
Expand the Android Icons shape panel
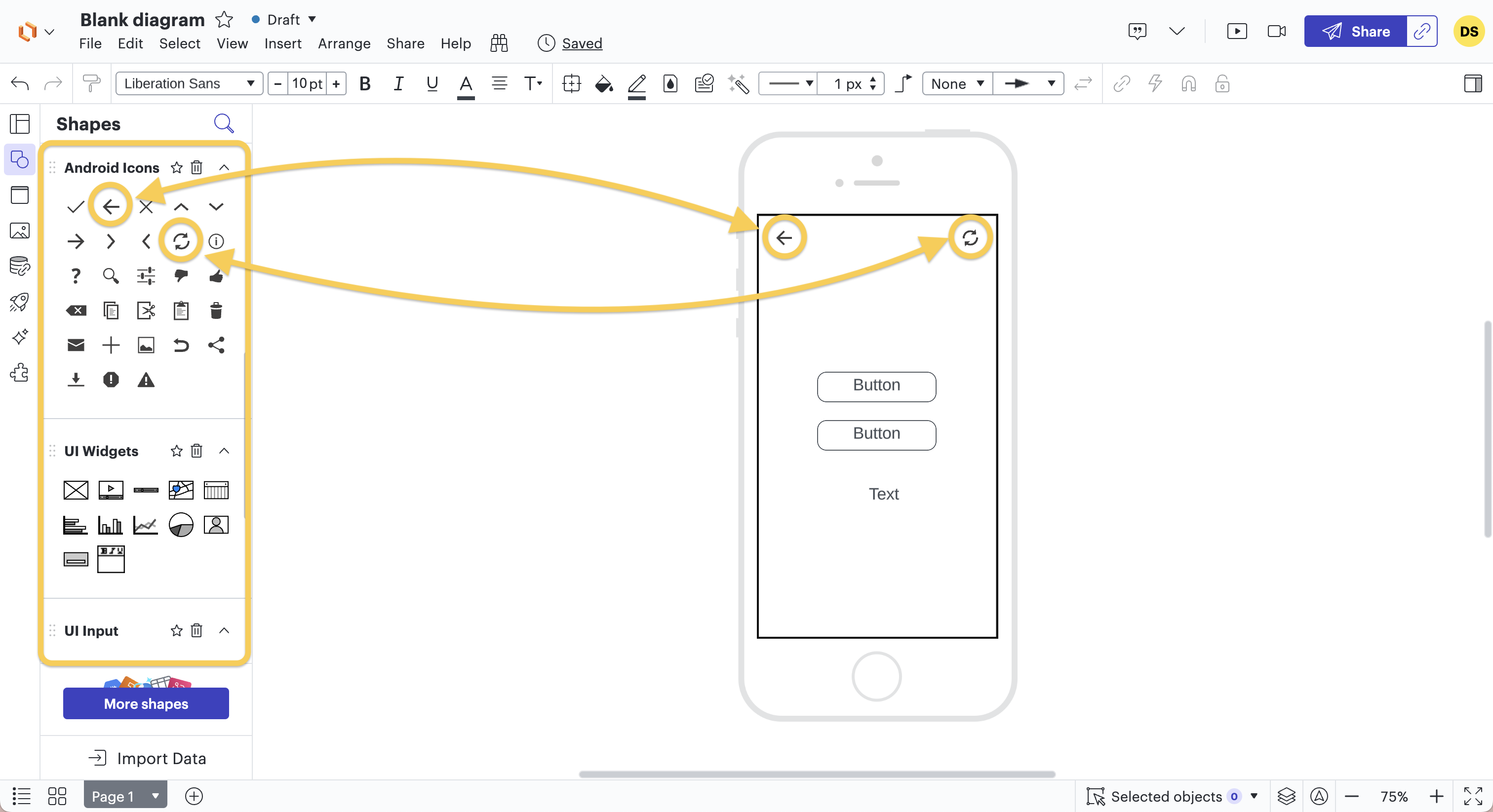tap(224, 167)
